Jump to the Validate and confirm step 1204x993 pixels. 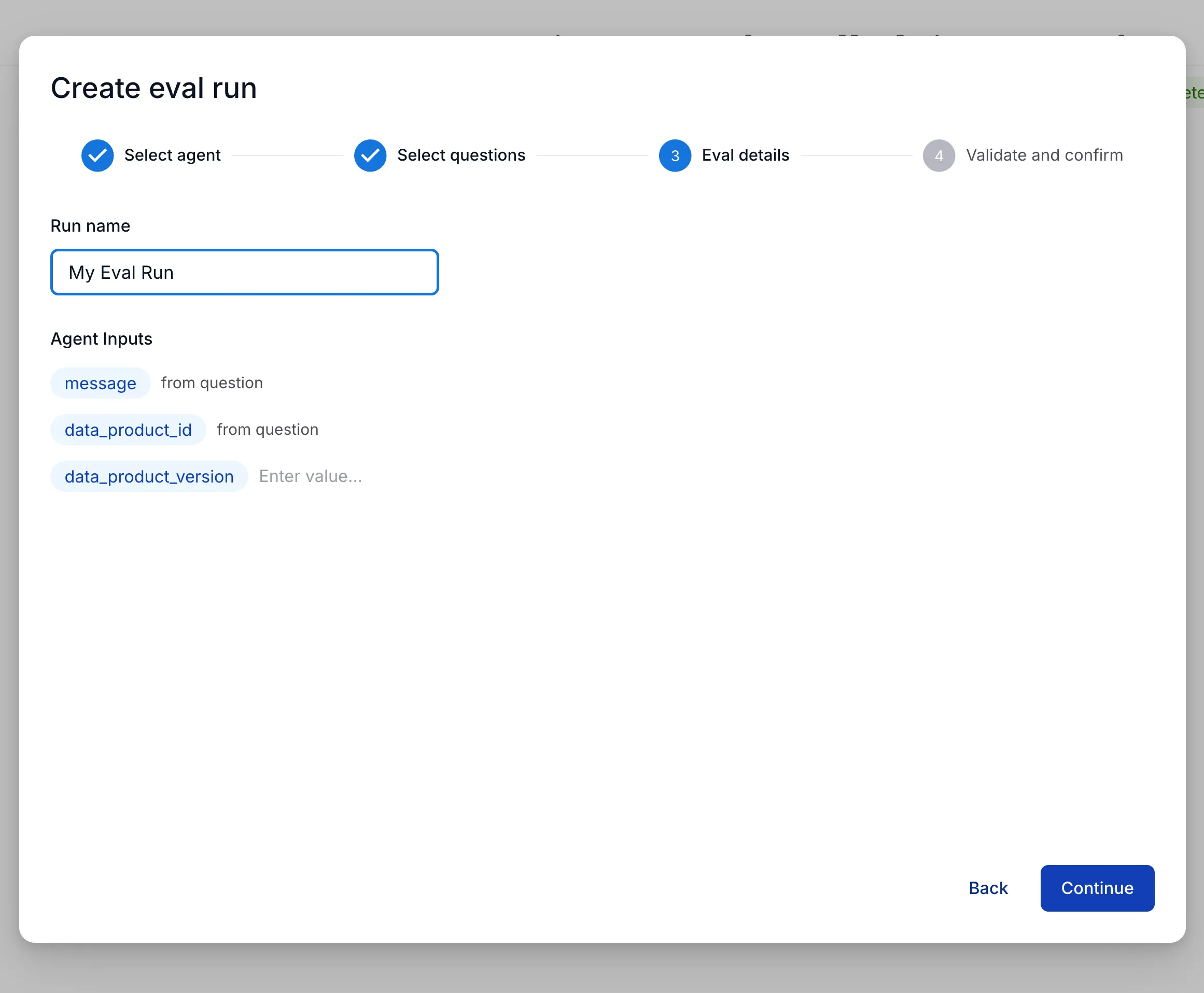pos(1044,155)
